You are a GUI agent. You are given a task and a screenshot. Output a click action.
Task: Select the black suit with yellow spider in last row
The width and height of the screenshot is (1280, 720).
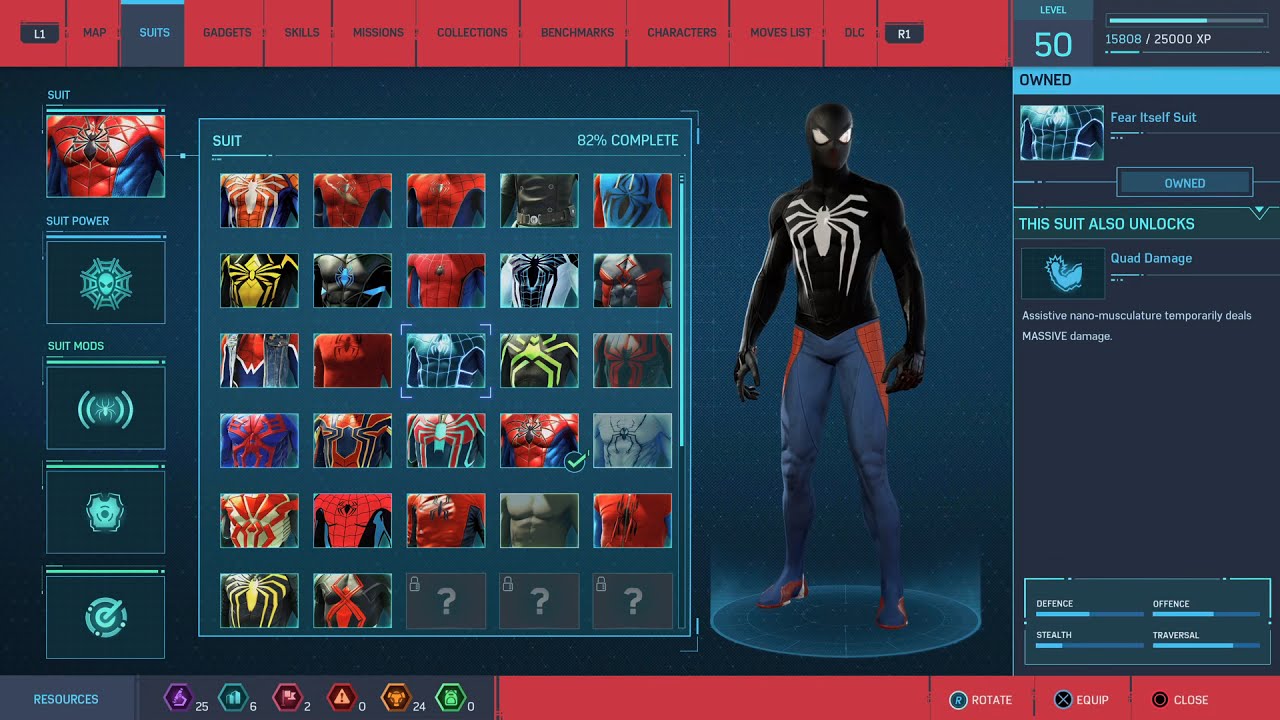(259, 600)
